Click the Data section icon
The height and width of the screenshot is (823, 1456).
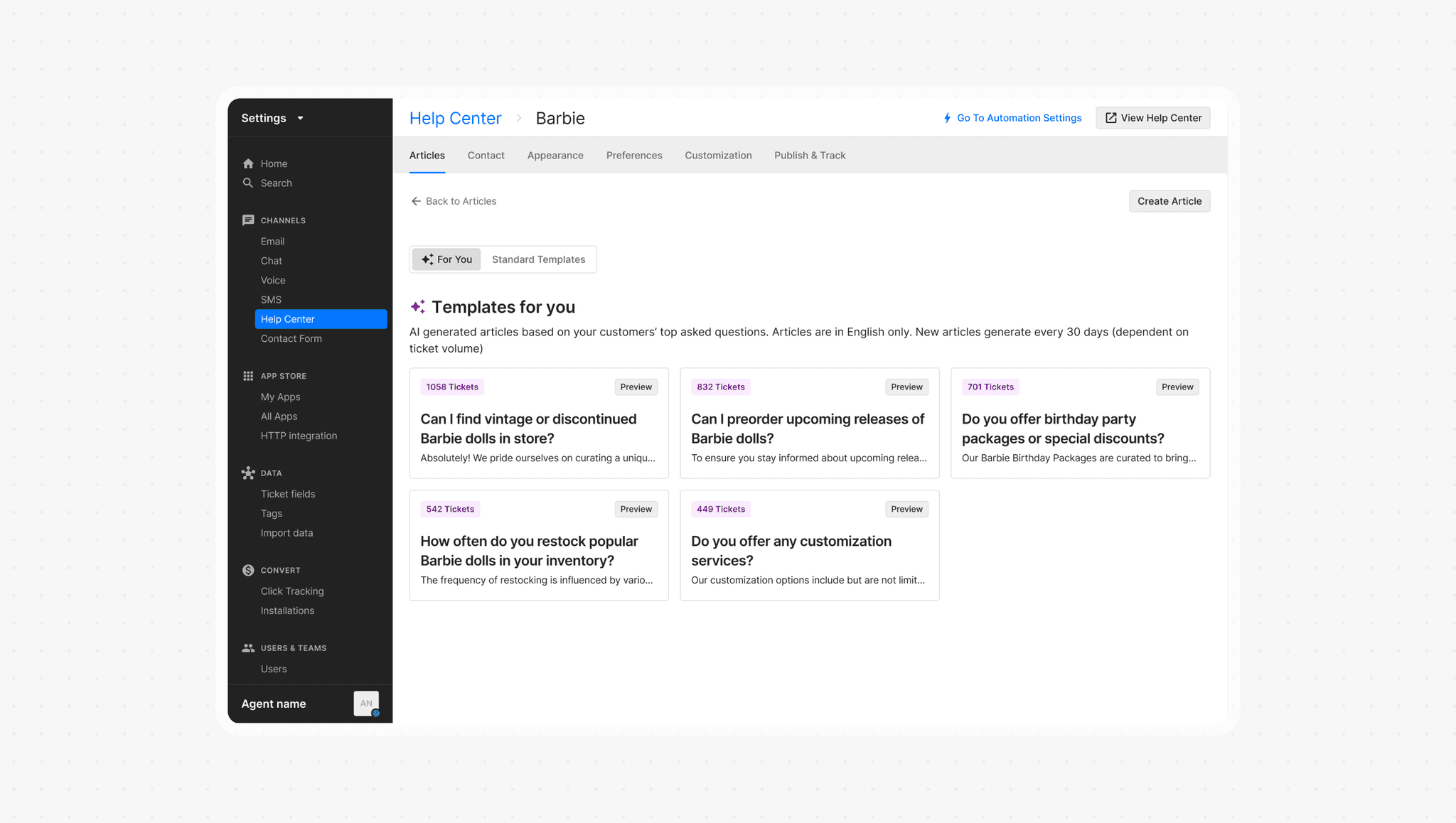pyautogui.click(x=248, y=473)
